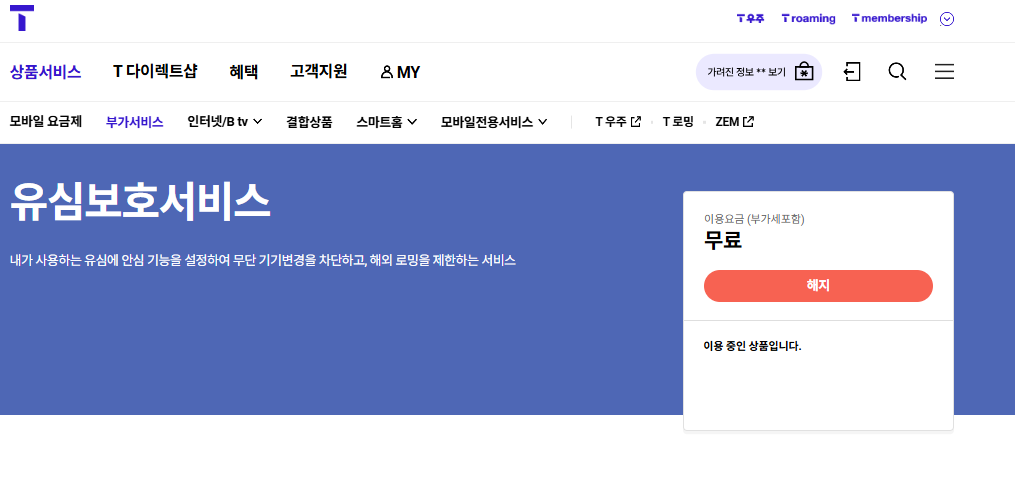Click the 가려진 정보 ** 보기 button

(x=759, y=72)
